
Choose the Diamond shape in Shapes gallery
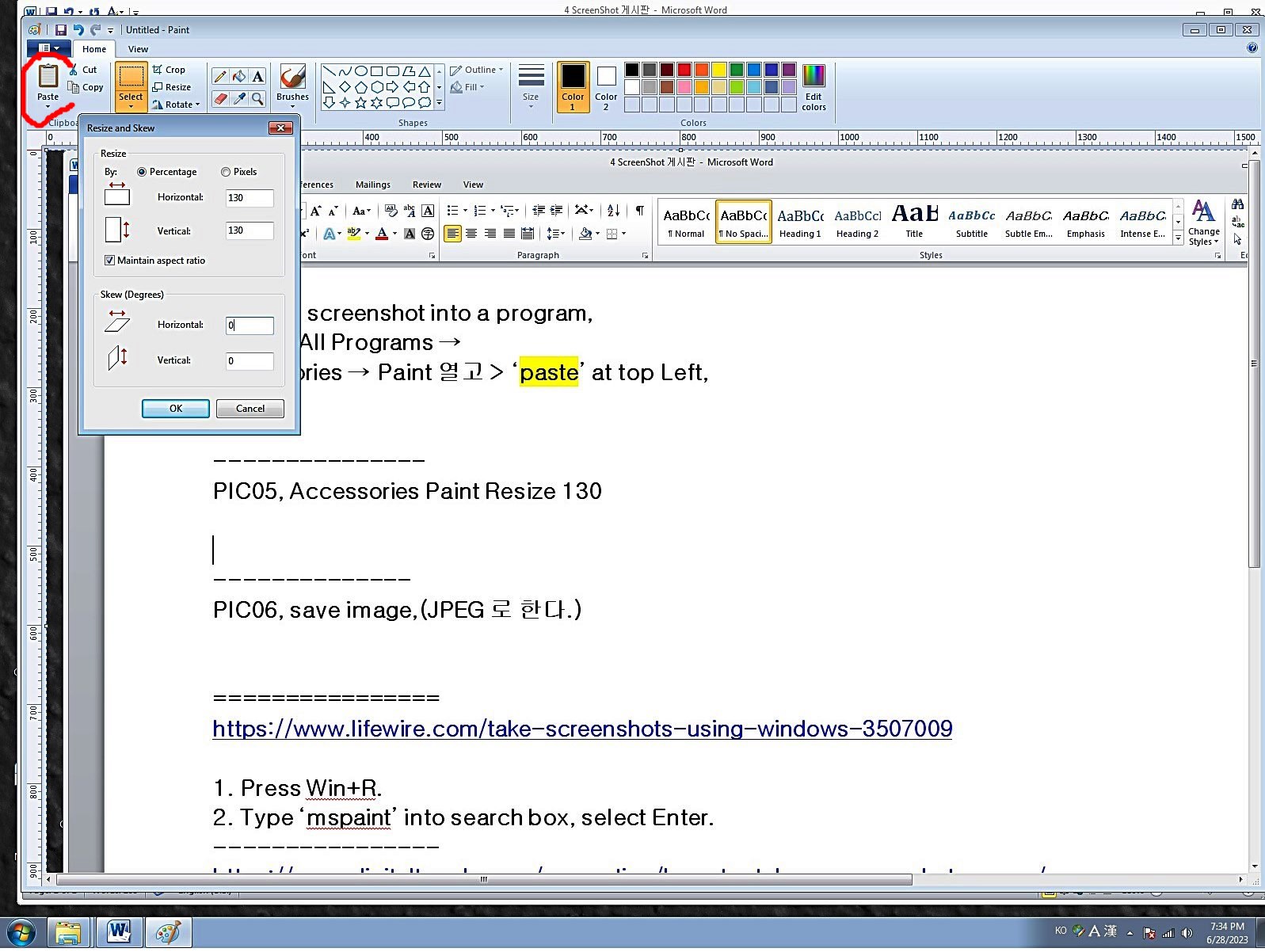[x=345, y=87]
